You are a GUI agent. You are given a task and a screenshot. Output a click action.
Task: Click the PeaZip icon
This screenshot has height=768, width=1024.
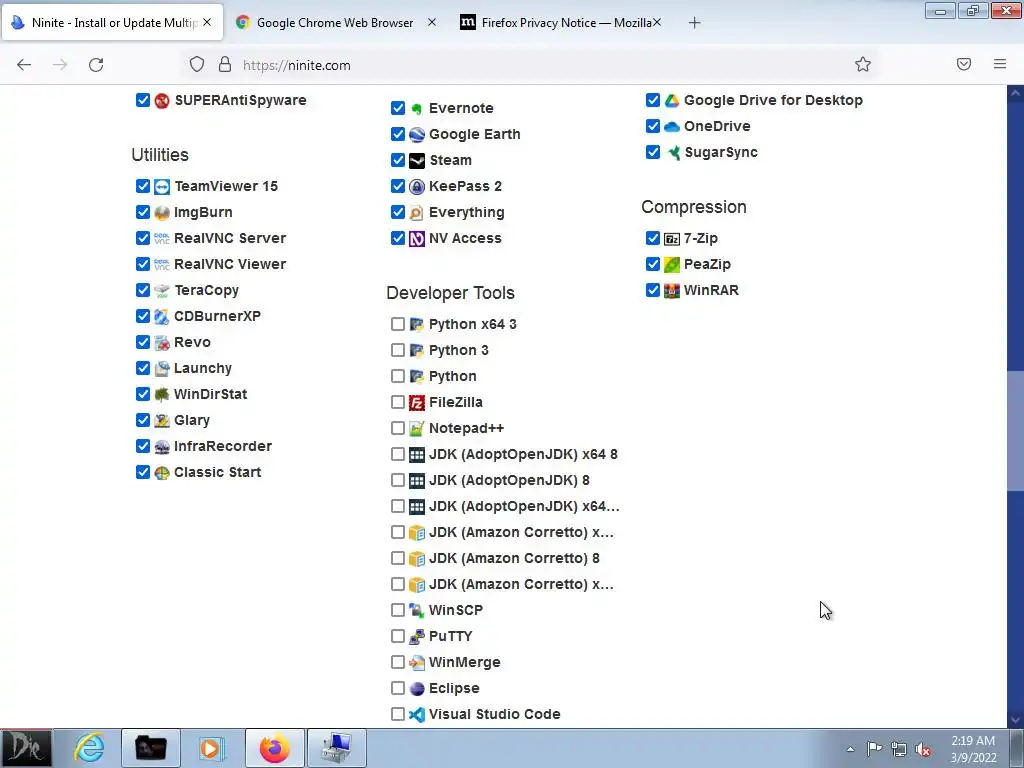point(672,264)
